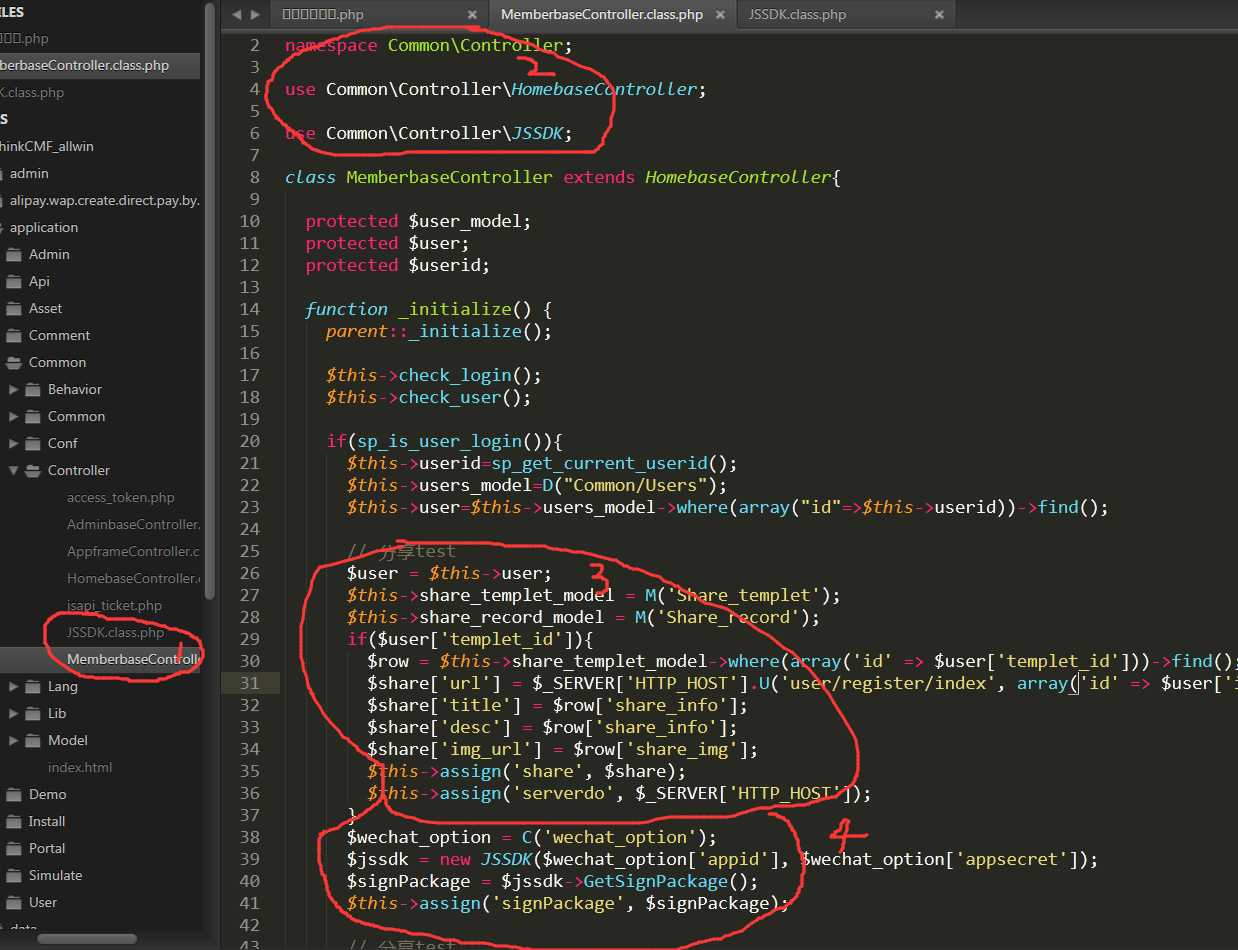
Task: Expand the Conf folder arrow
Action: pos(14,444)
